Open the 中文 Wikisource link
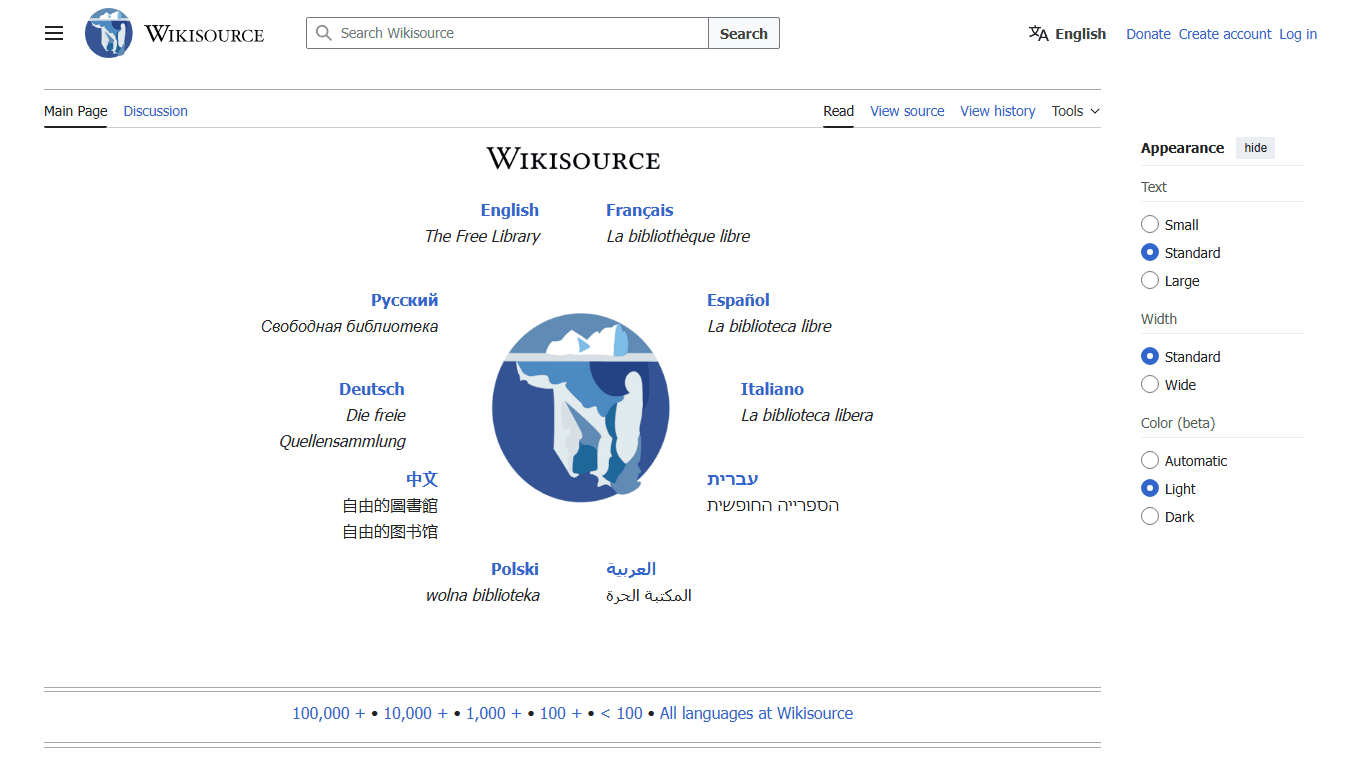Viewport: 1365px width, 768px height. (422, 479)
